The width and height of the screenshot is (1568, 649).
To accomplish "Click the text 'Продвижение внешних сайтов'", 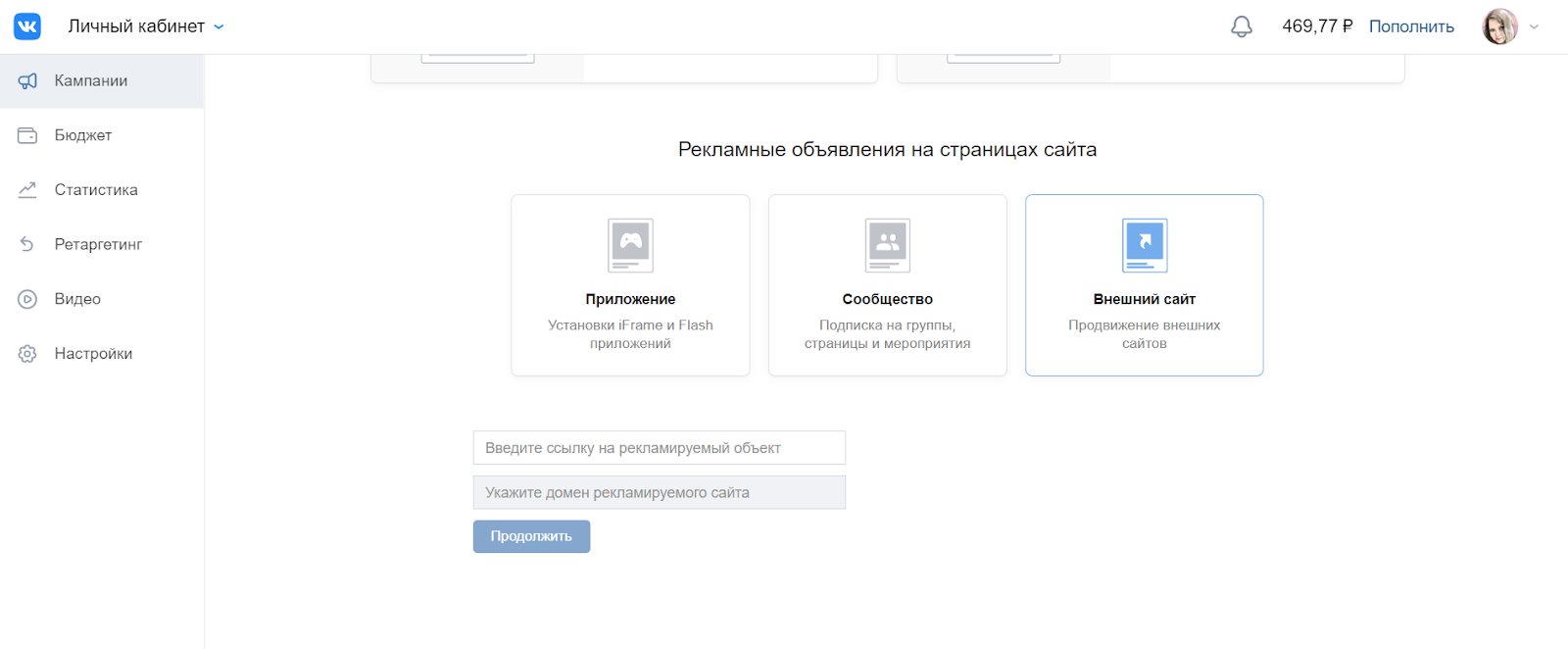I will pyautogui.click(x=1145, y=334).
